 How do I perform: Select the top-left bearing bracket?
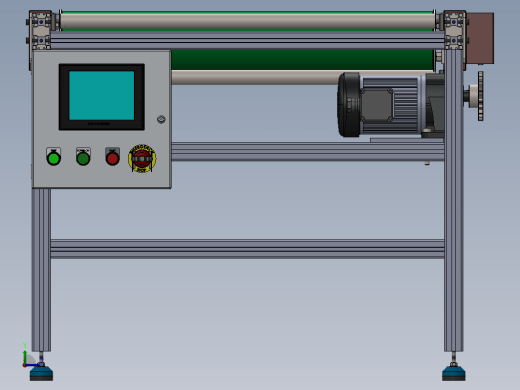point(40,30)
